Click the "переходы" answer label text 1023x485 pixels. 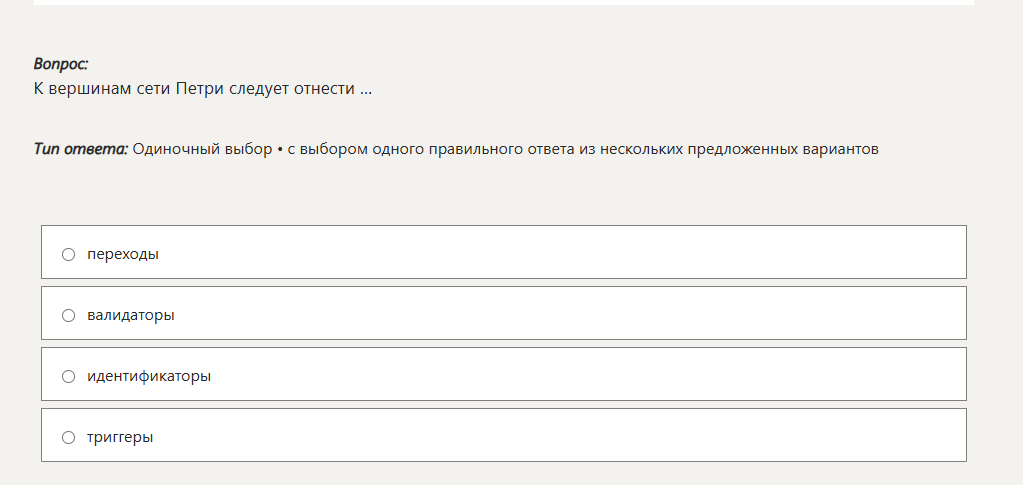tap(122, 254)
